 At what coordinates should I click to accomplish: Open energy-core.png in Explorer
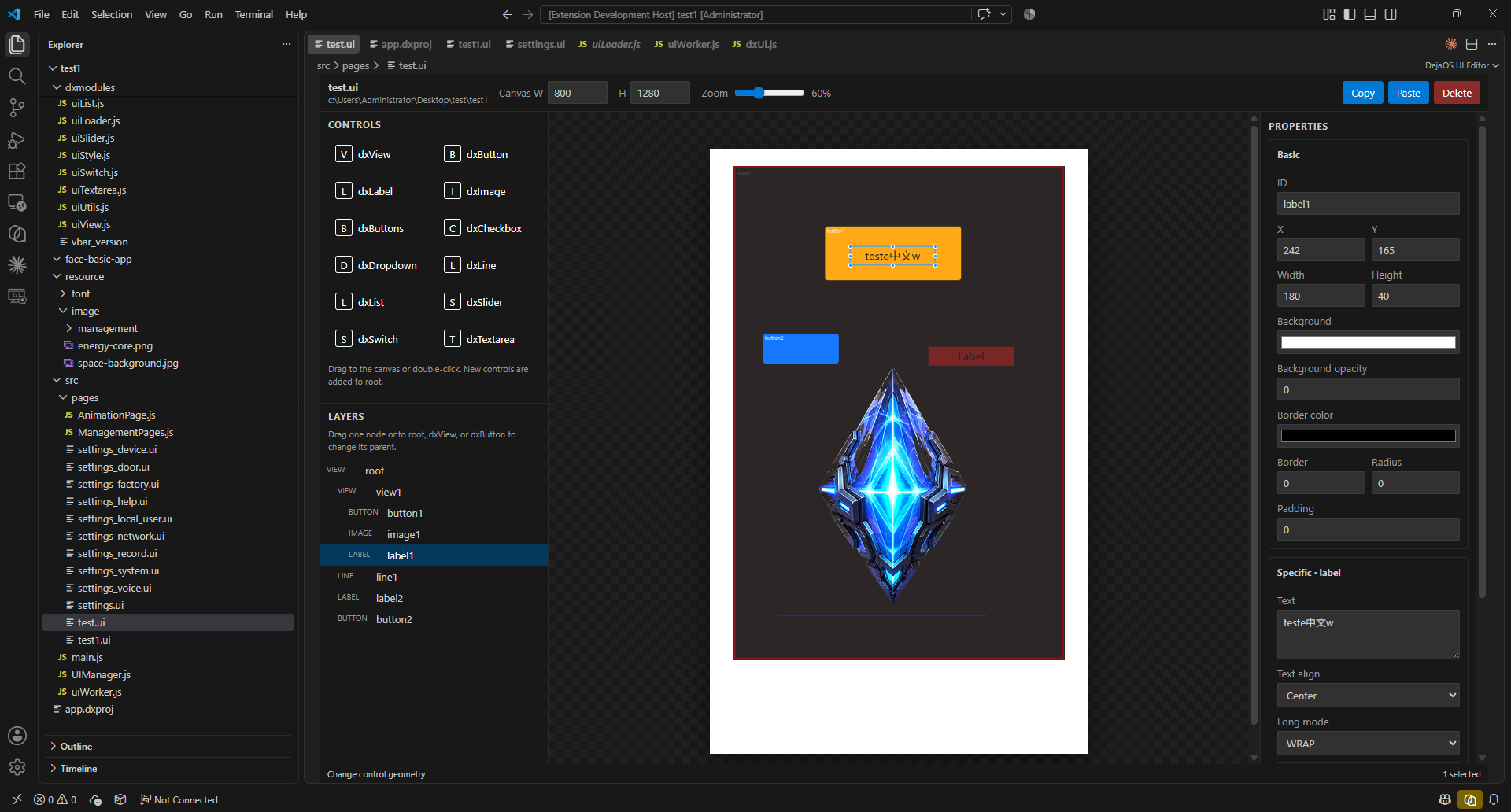(x=115, y=345)
